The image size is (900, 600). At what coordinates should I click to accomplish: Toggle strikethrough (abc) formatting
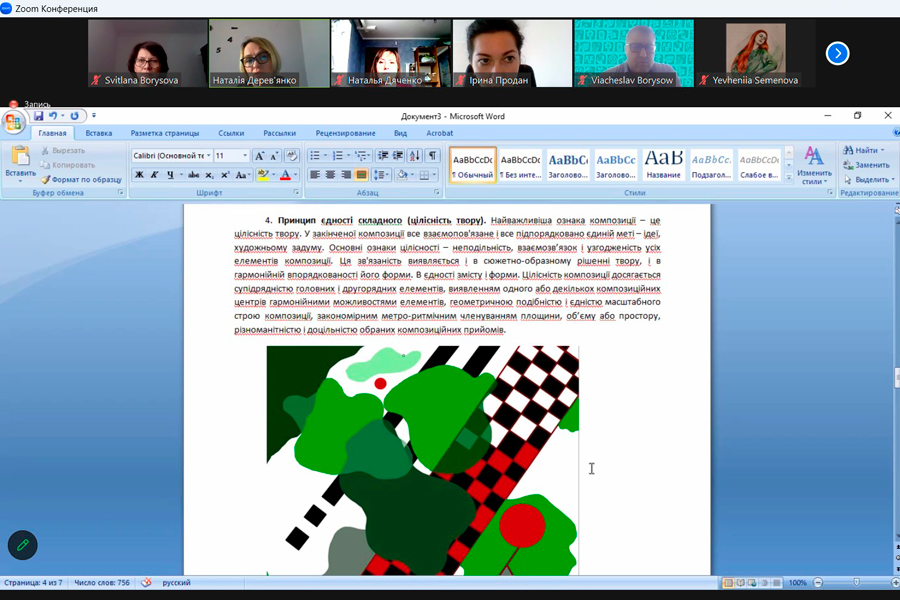(194, 175)
